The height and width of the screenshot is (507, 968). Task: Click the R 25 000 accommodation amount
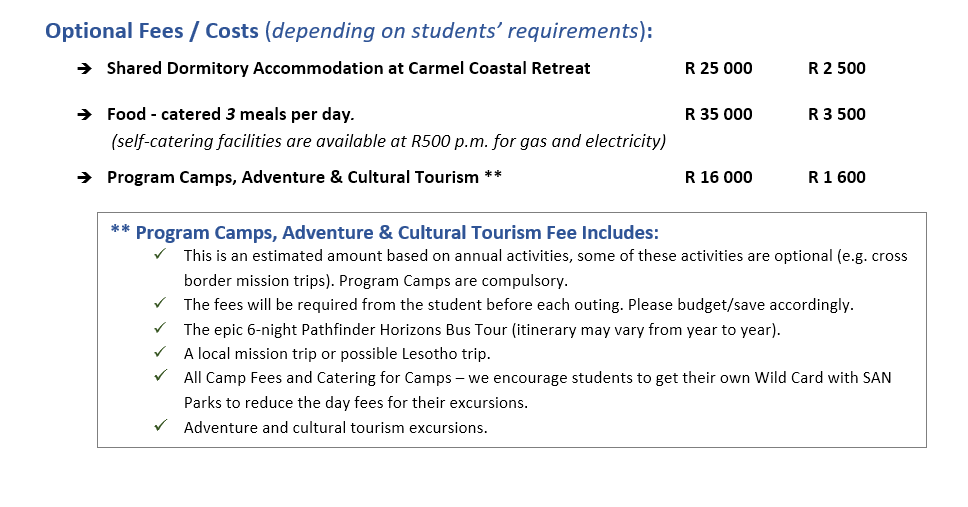click(718, 69)
